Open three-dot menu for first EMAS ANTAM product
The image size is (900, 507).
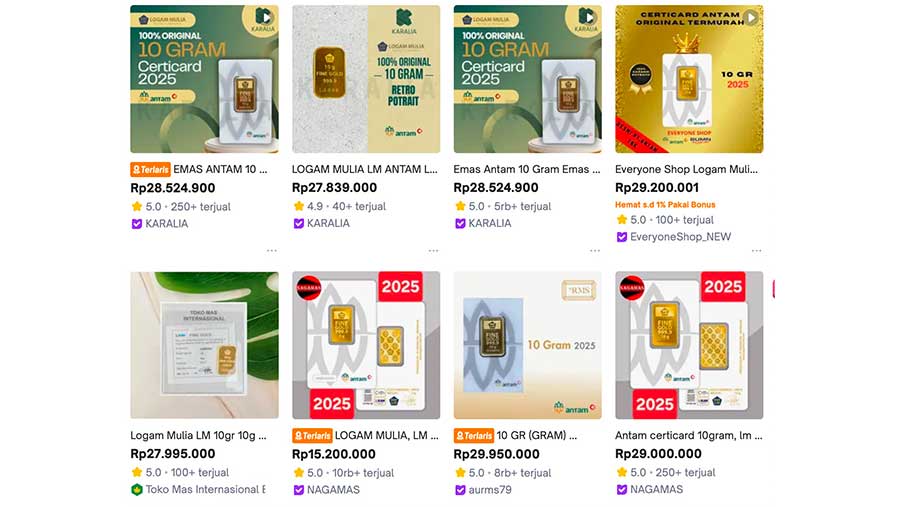point(271,251)
